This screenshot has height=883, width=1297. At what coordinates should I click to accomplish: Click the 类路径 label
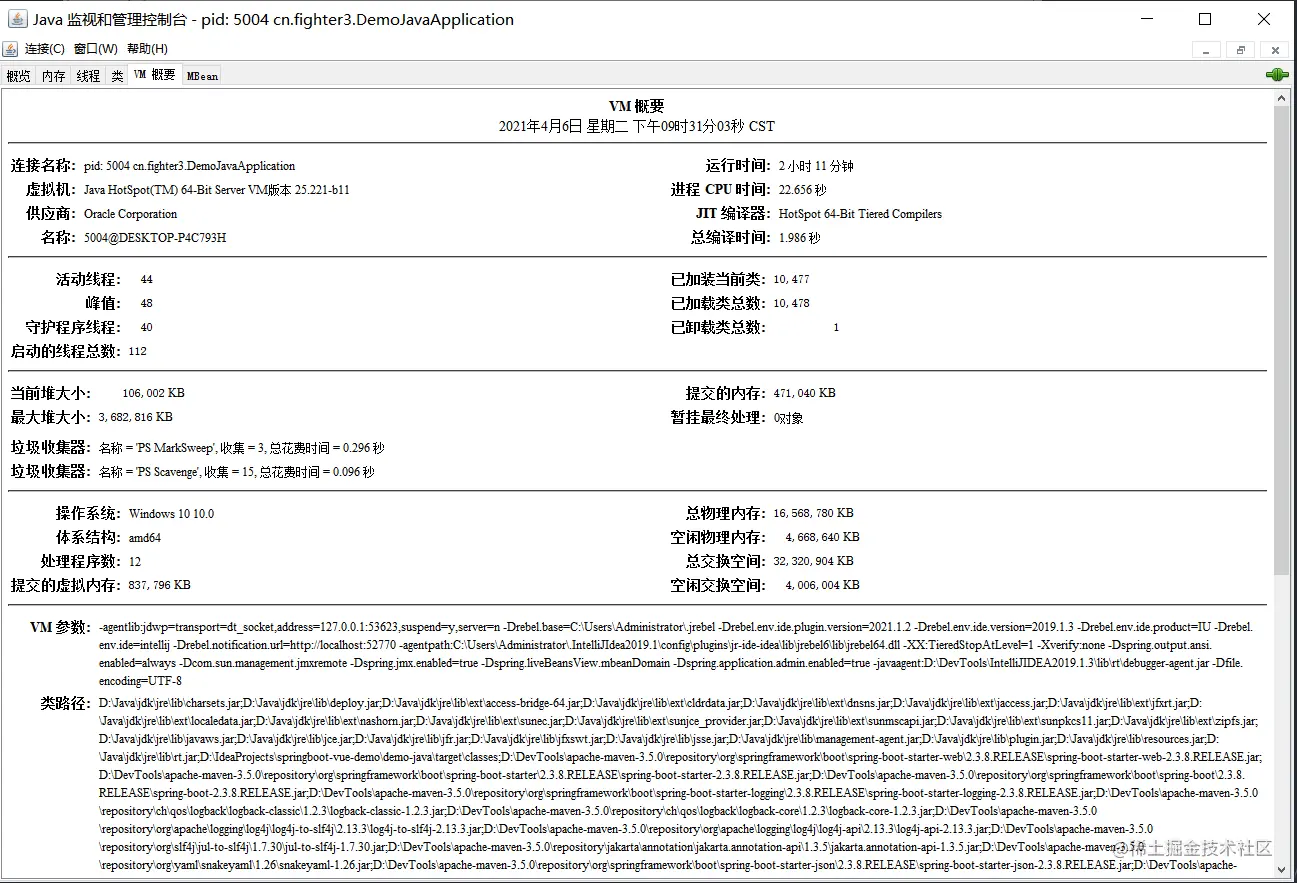pyautogui.click(x=66, y=704)
